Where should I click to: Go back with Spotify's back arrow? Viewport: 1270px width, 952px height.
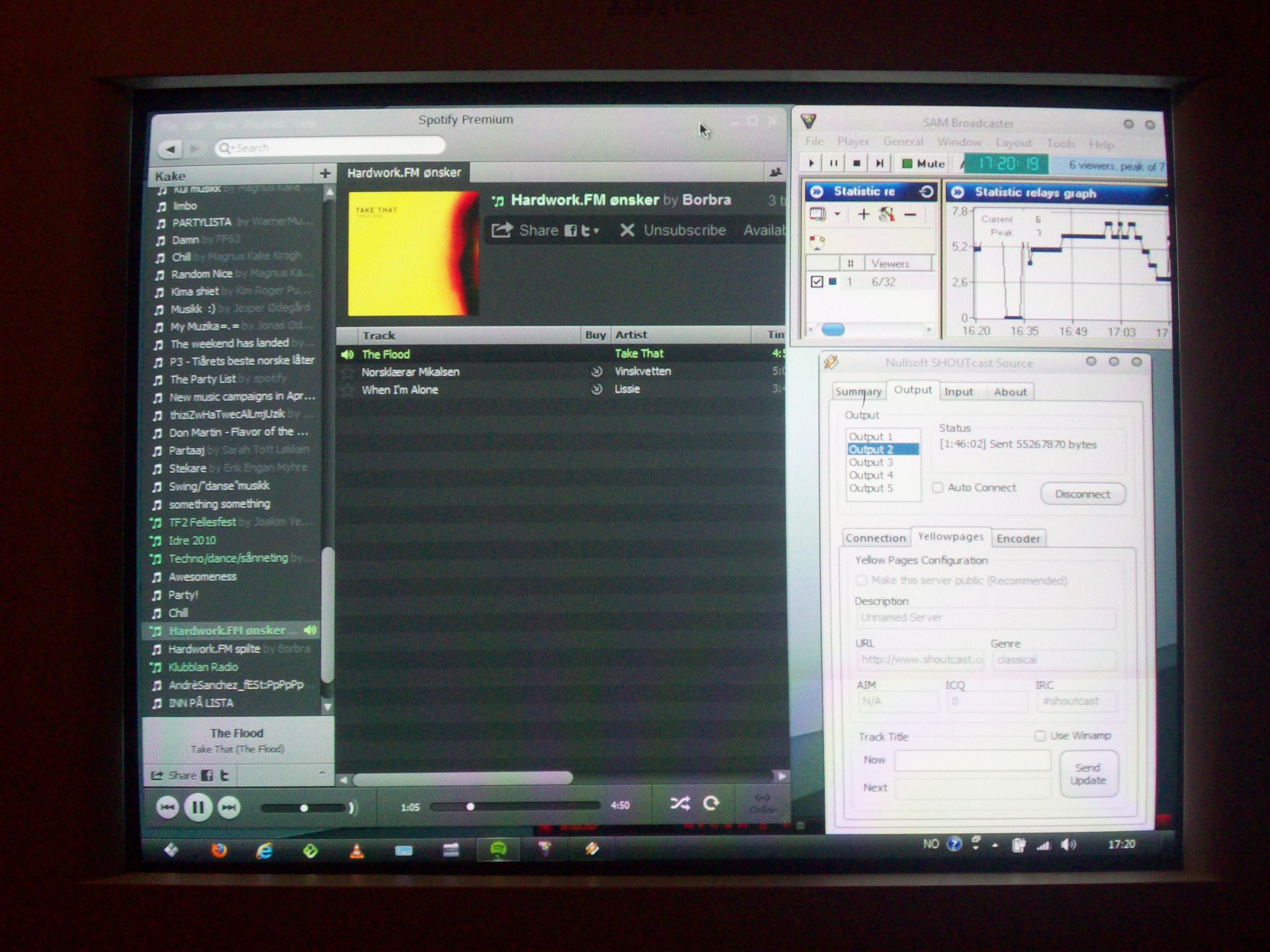point(170,149)
